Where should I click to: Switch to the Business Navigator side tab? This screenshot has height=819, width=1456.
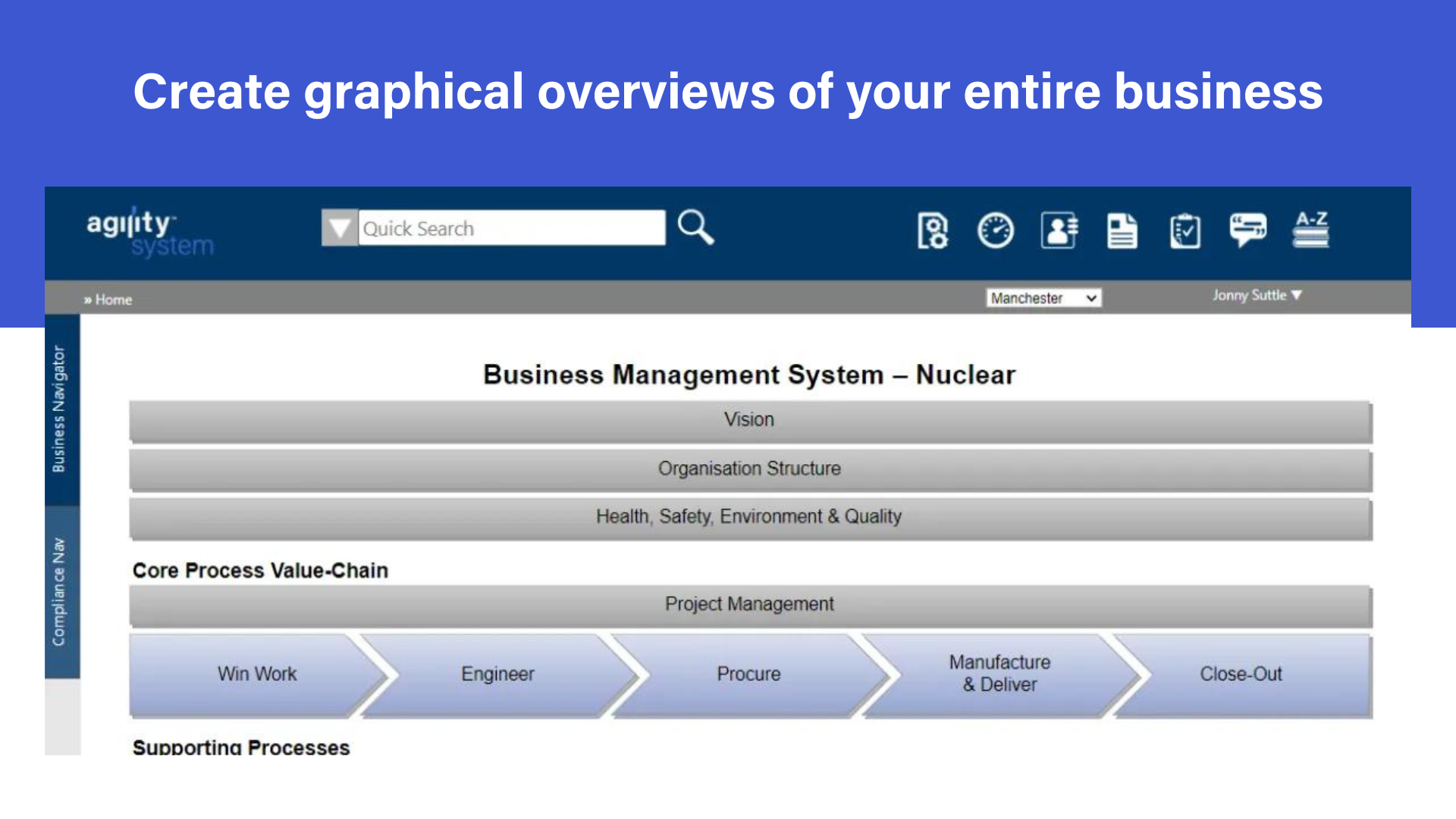60,409
